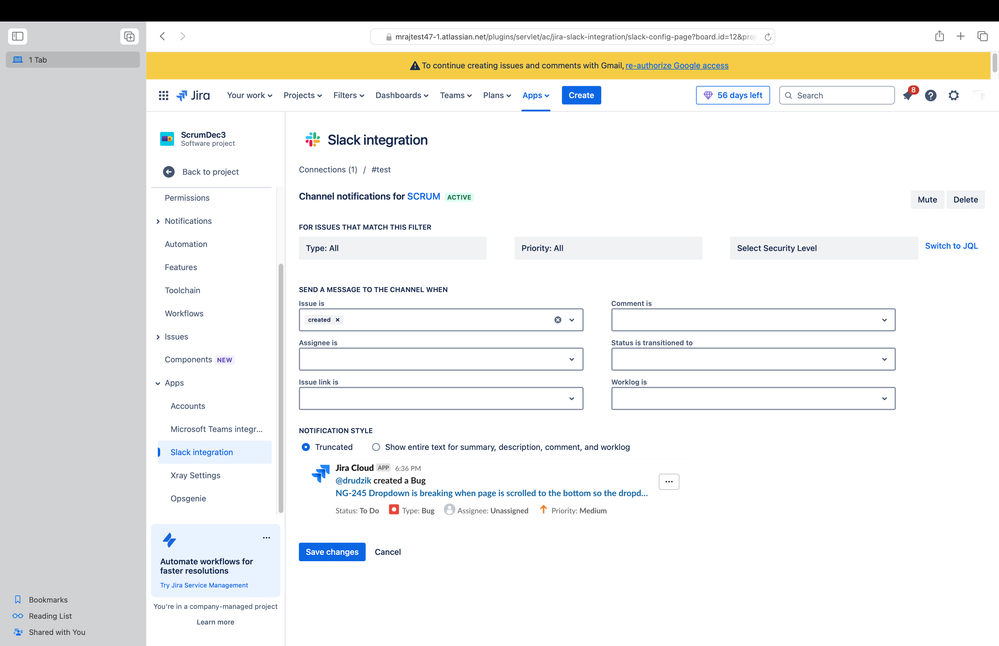
Task: Reload the page using the refresh icon
Action: [768, 37]
